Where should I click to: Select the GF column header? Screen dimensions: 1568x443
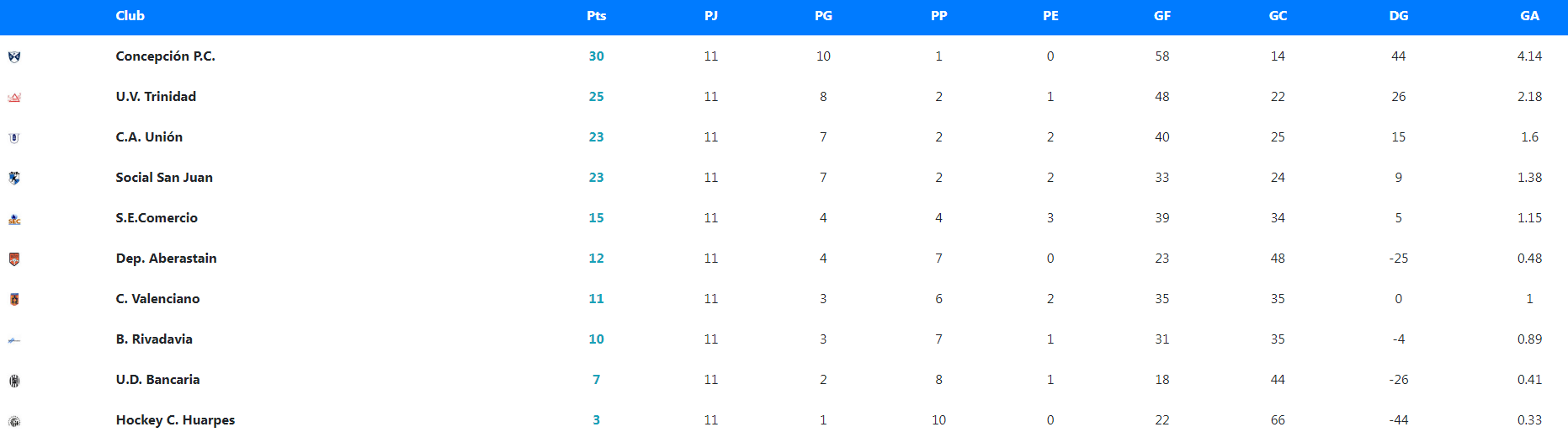(x=1162, y=16)
